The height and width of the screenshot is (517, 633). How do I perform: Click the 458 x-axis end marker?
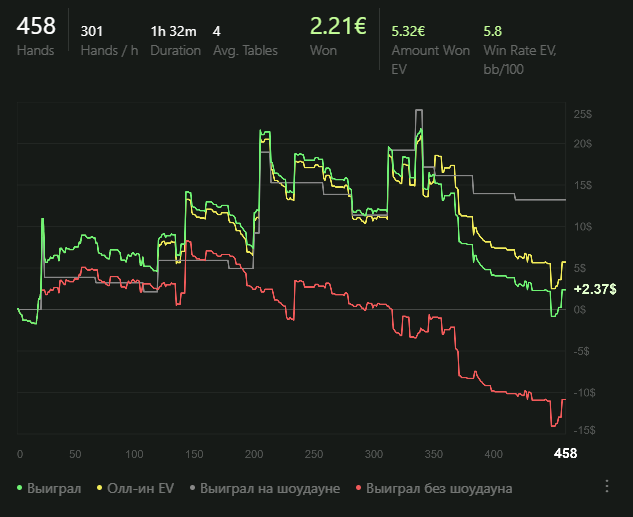565,454
